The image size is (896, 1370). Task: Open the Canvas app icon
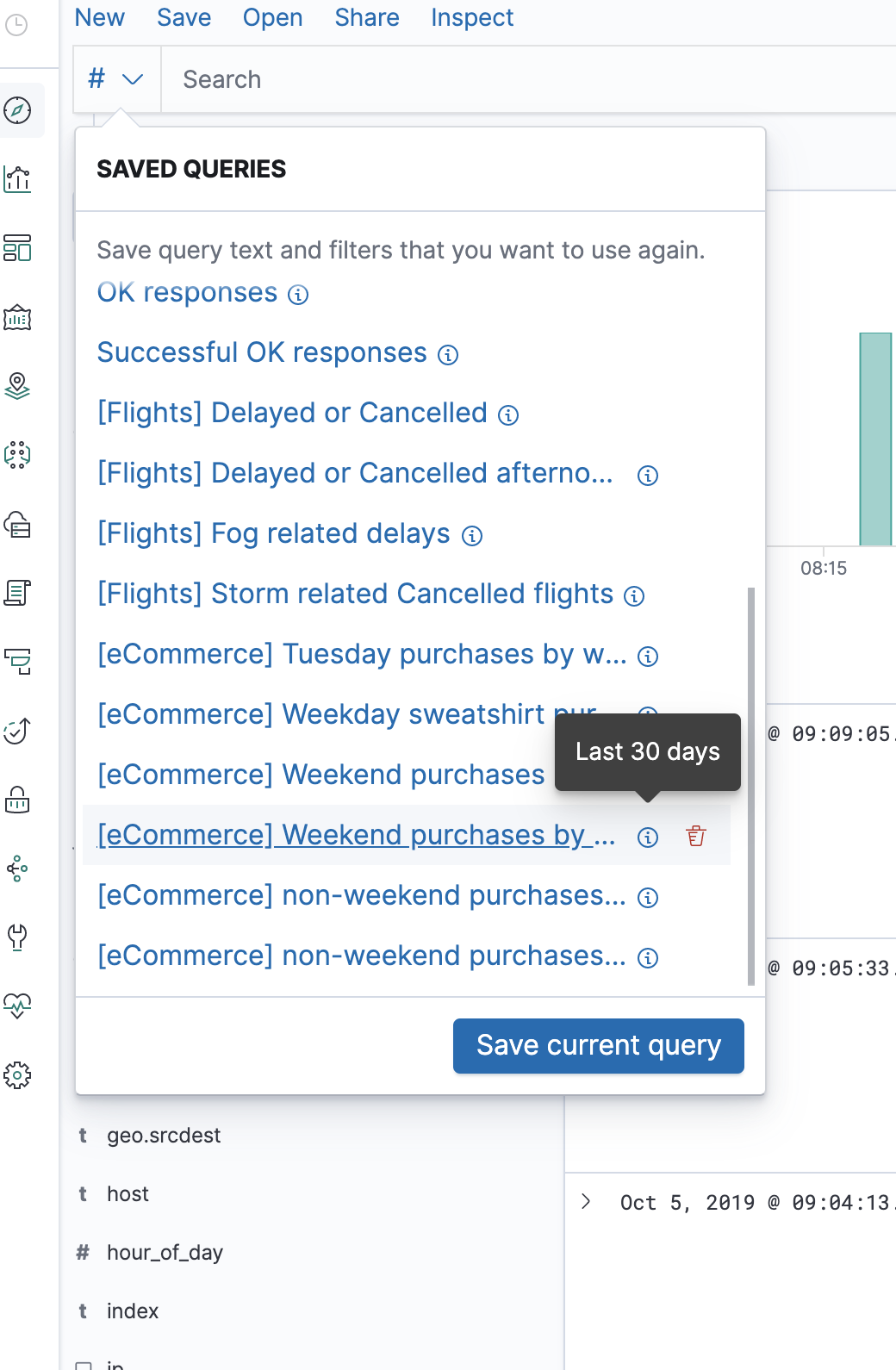(x=17, y=318)
